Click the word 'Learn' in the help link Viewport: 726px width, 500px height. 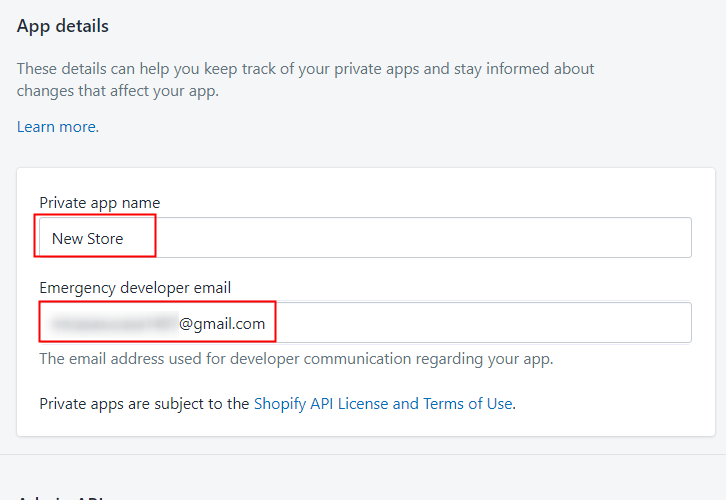tap(36, 126)
